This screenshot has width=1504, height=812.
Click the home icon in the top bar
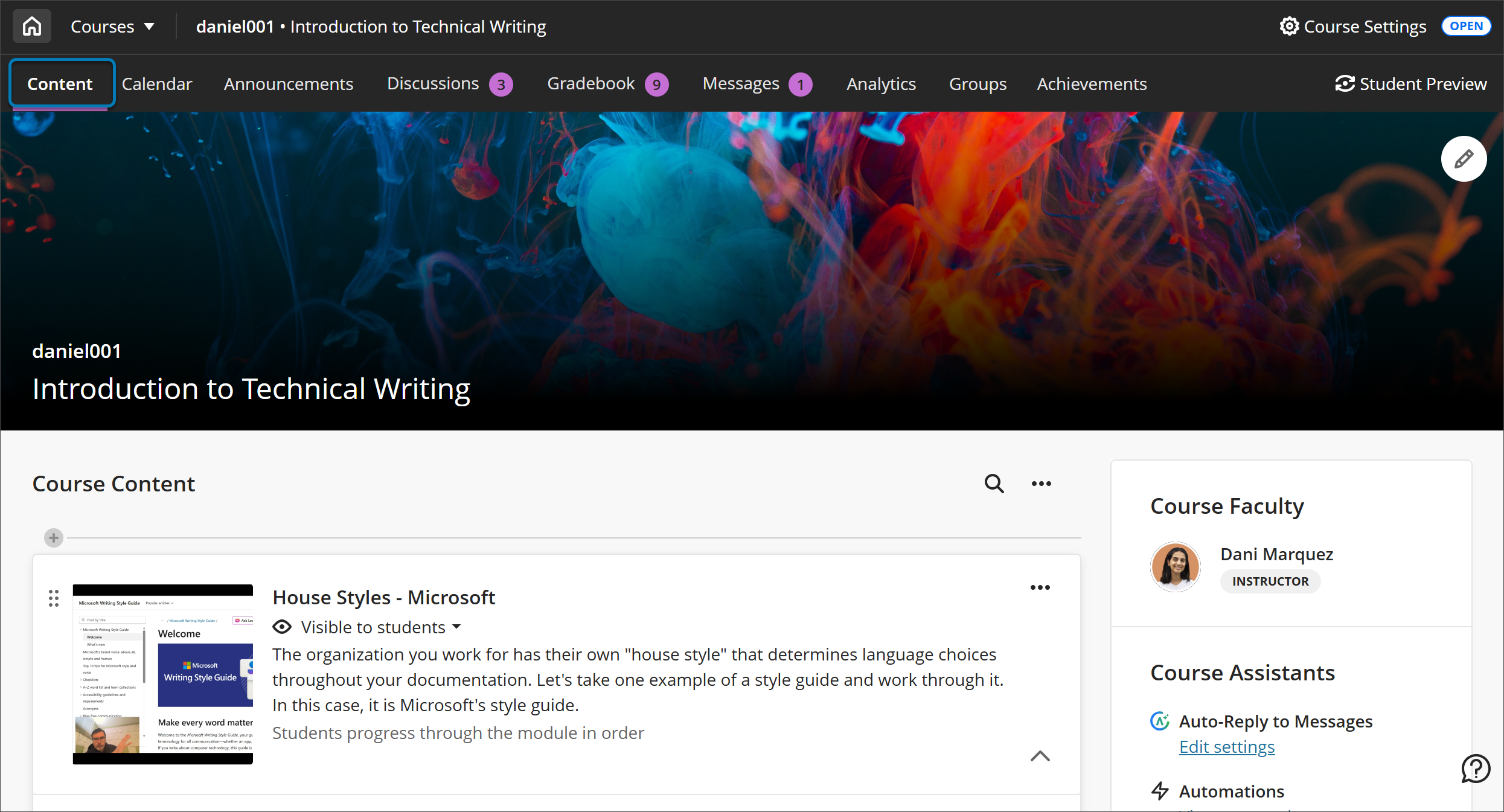tap(31, 26)
